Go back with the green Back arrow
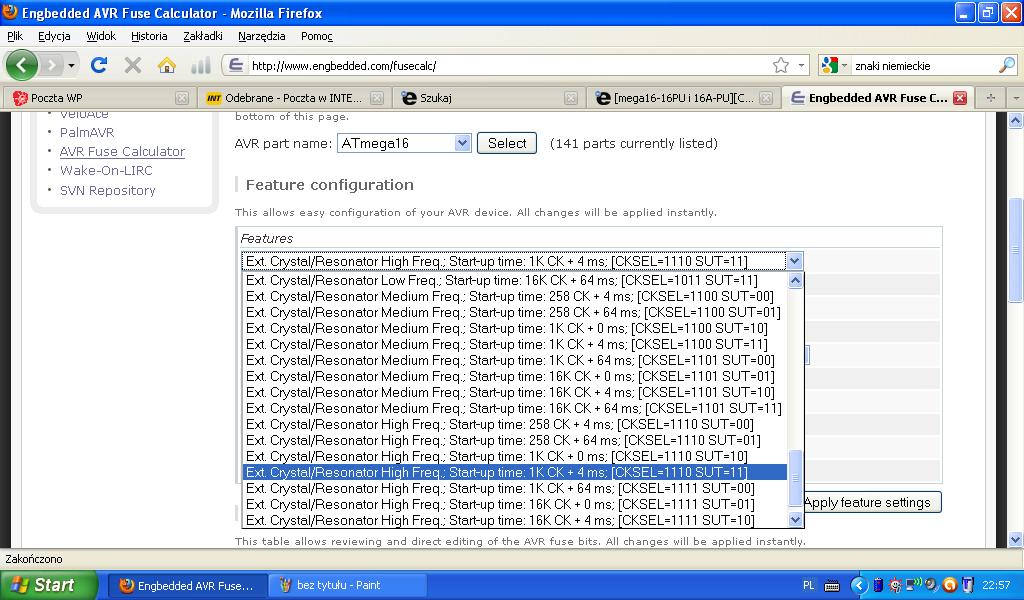Screen dimensions: 1024x600 coord(22,65)
